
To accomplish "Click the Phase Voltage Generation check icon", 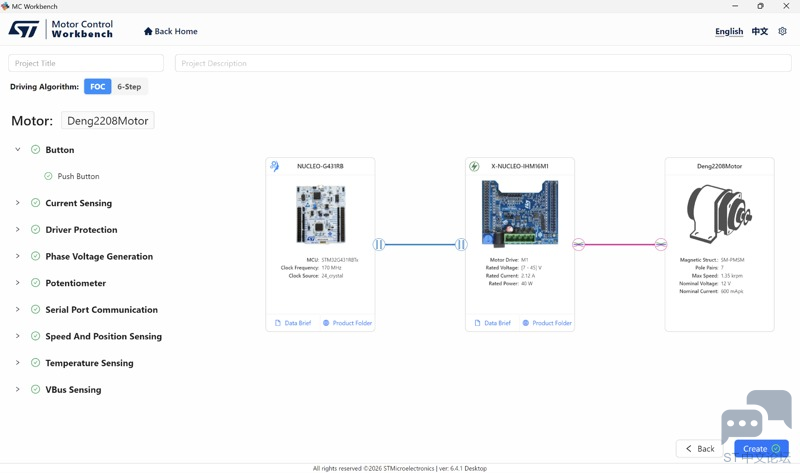I will (x=35, y=256).
